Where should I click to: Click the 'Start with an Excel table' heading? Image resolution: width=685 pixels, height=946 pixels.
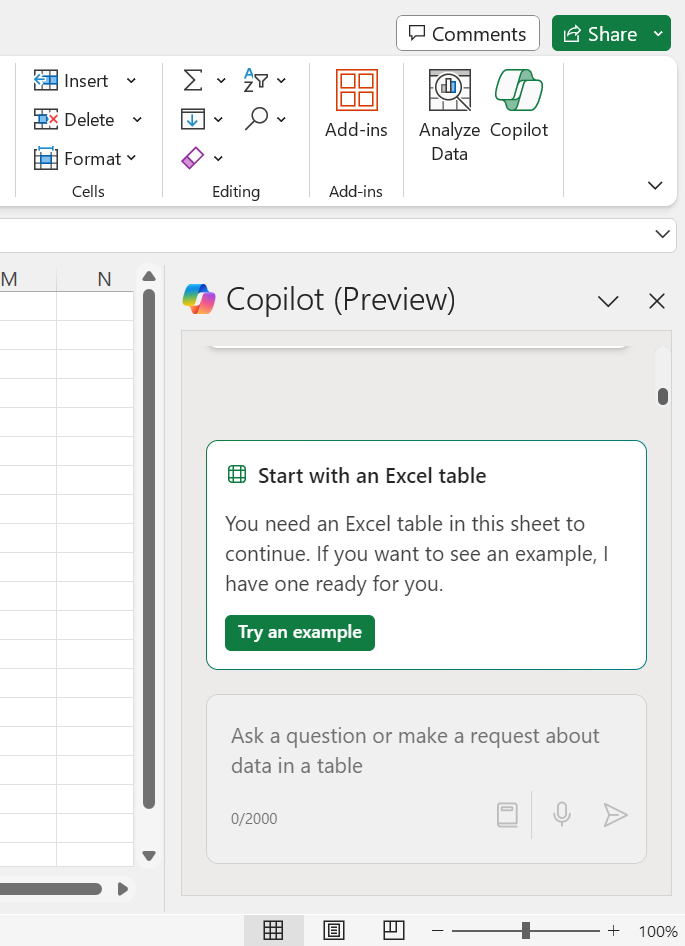point(372,476)
